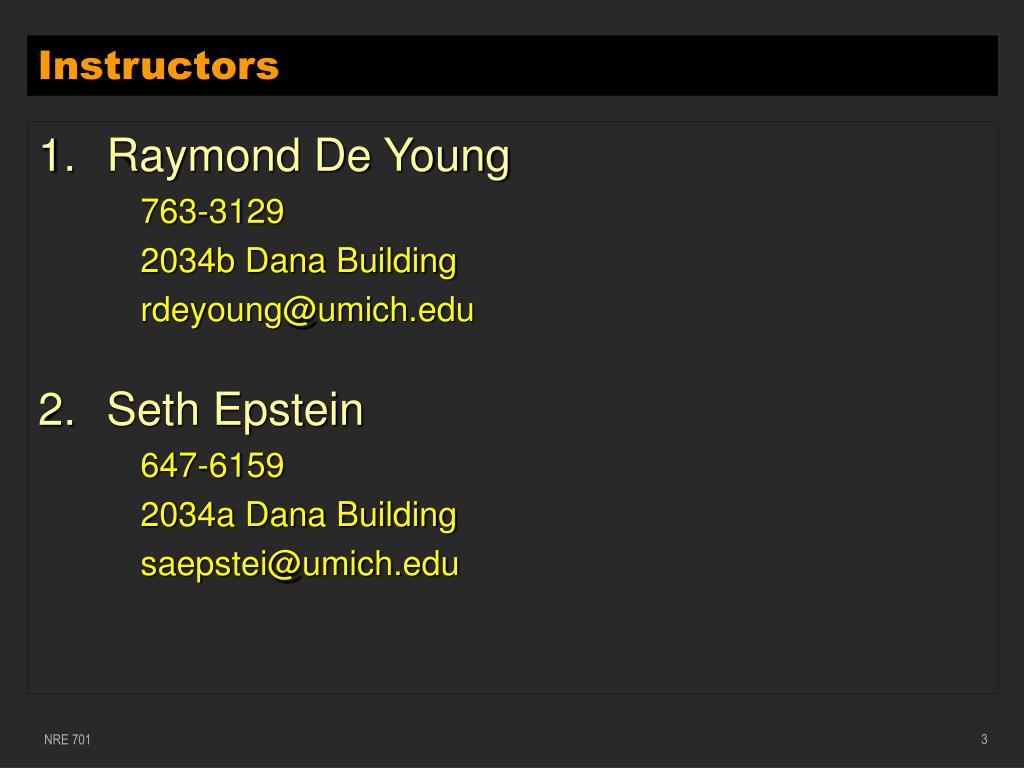Click empty content area below saepstei email
Viewport: 1024px width, 768px height.
[513, 637]
